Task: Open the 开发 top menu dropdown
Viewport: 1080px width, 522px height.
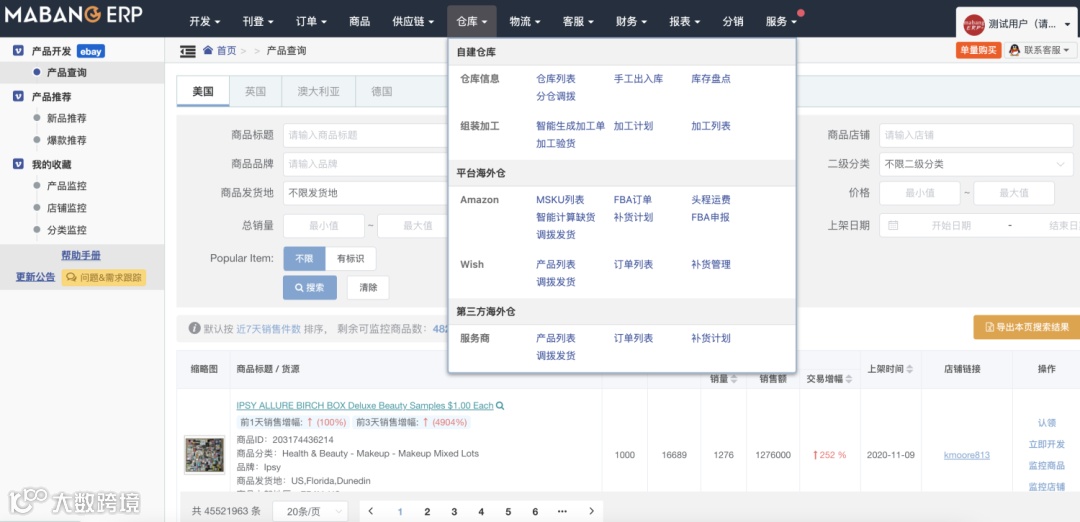Action: (205, 21)
